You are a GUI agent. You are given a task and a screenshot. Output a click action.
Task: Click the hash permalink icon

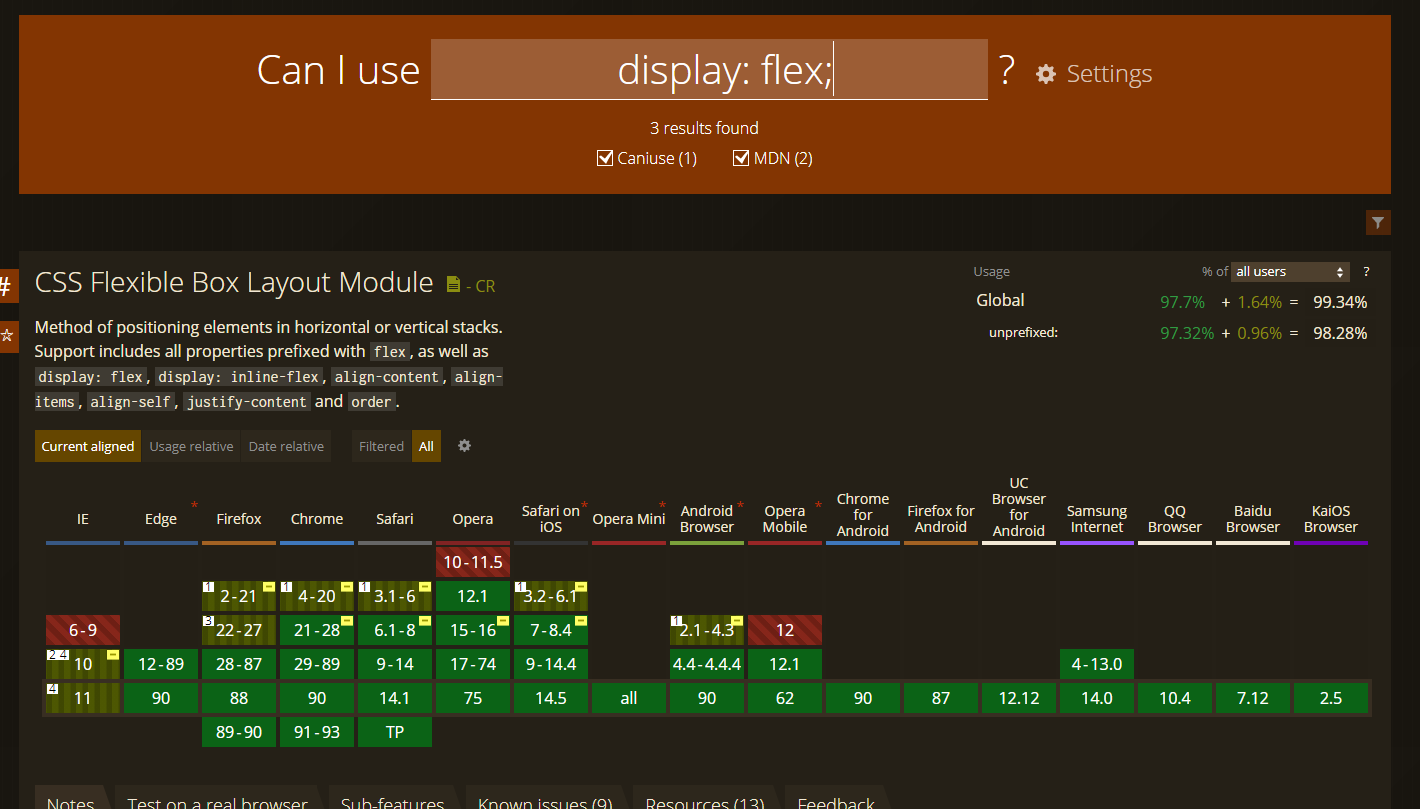(6, 287)
